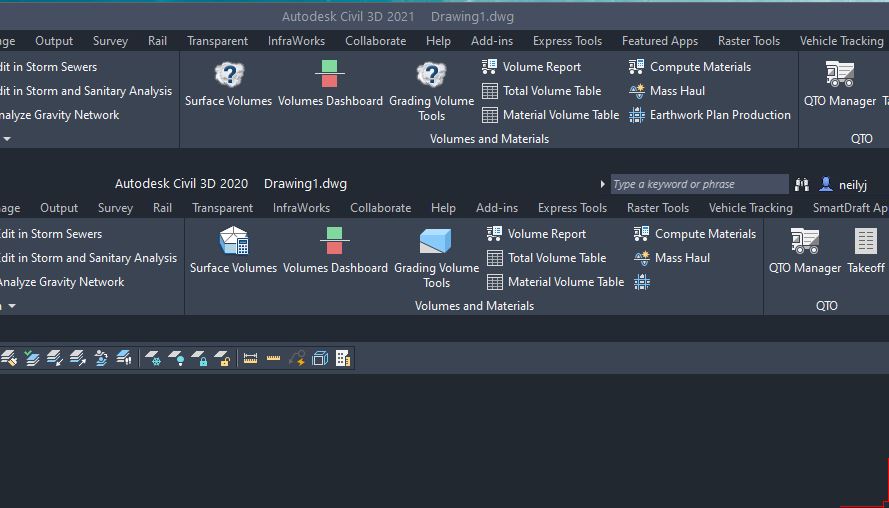Click Analyze Gravity Network in 2020 ribbon
This screenshot has width=889, height=508.
pyautogui.click(x=62, y=282)
